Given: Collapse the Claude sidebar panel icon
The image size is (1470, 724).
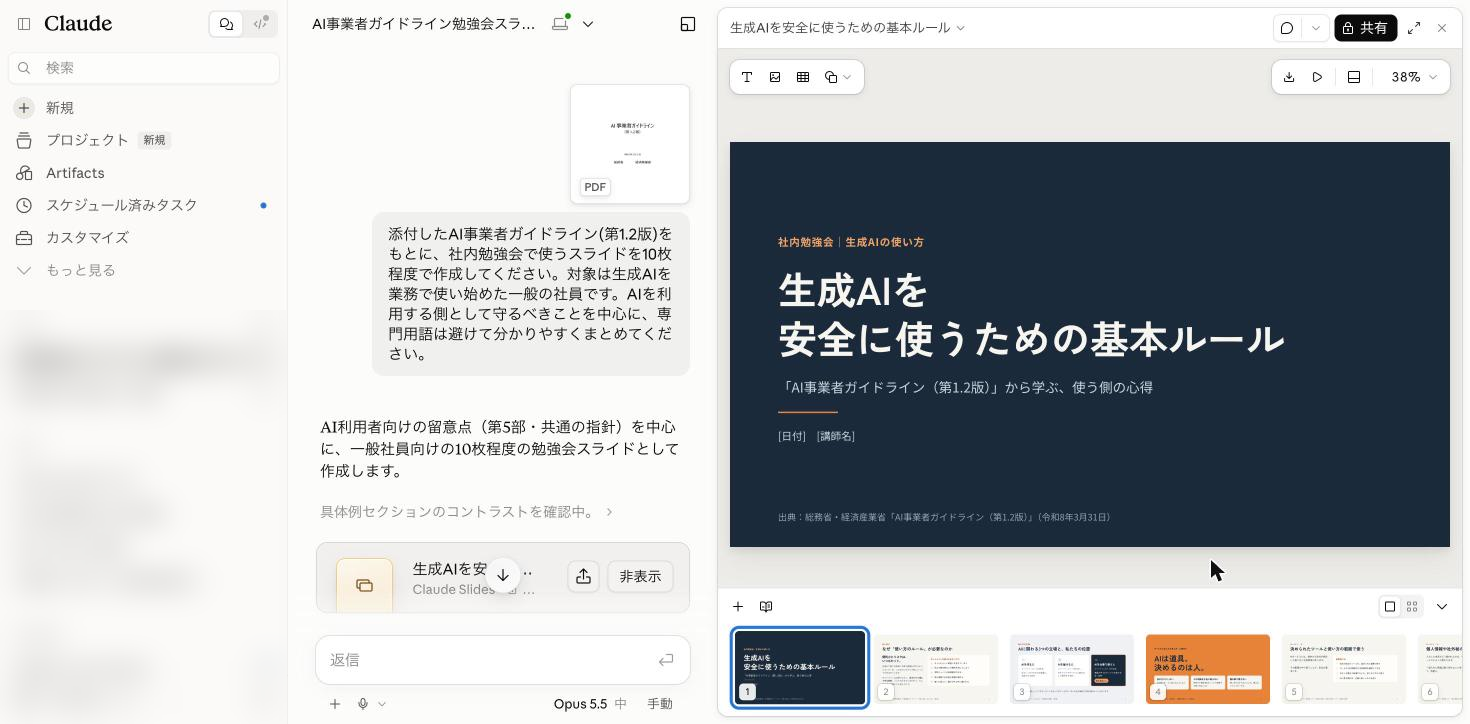Looking at the screenshot, I should 24,23.
